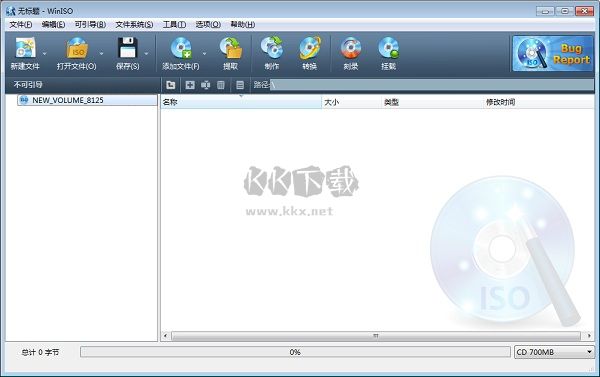Expand the 添加文件(F) dropdown arrow

[x=204, y=54]
